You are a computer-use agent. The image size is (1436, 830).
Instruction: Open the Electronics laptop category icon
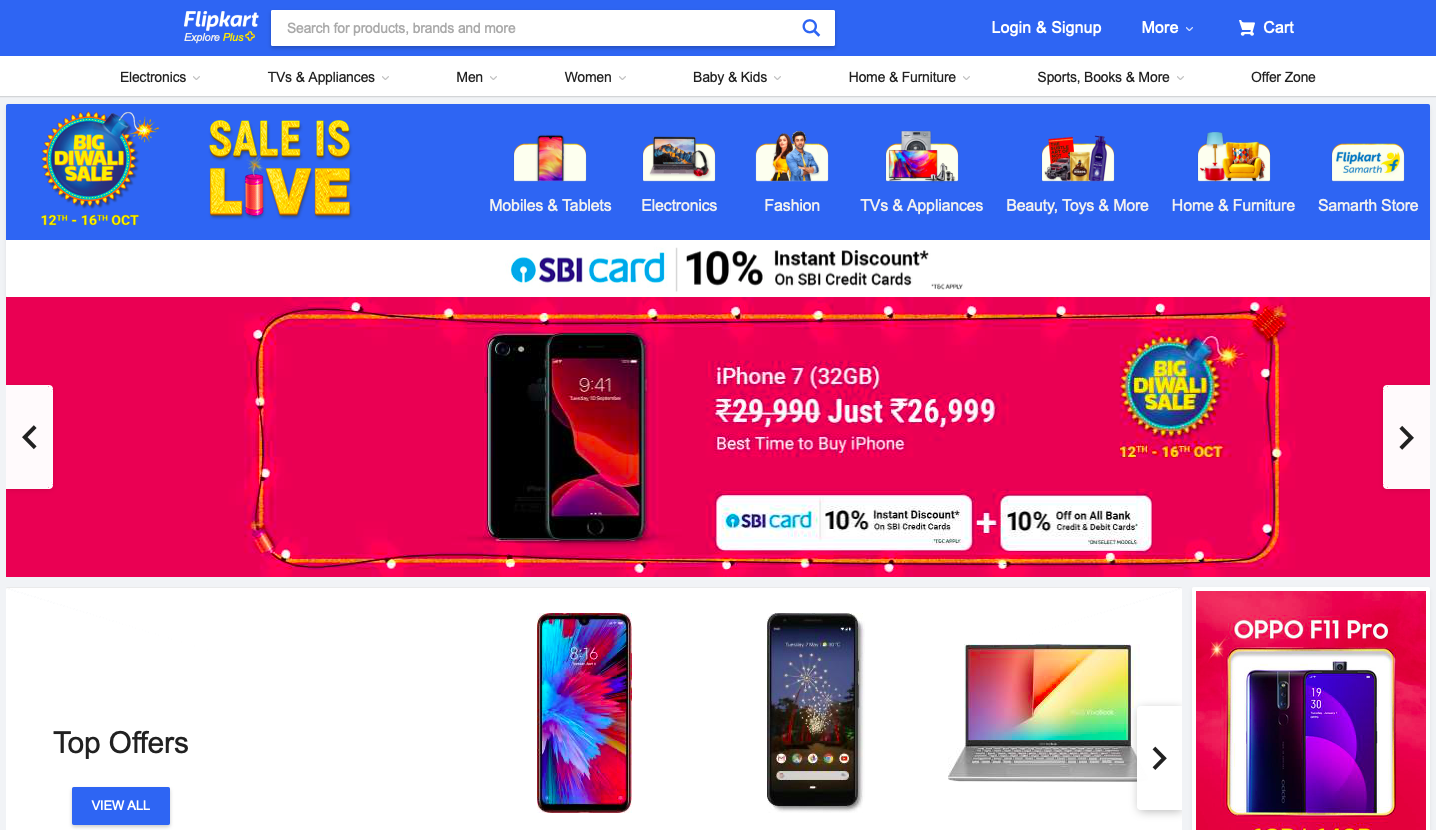[679, 158]
